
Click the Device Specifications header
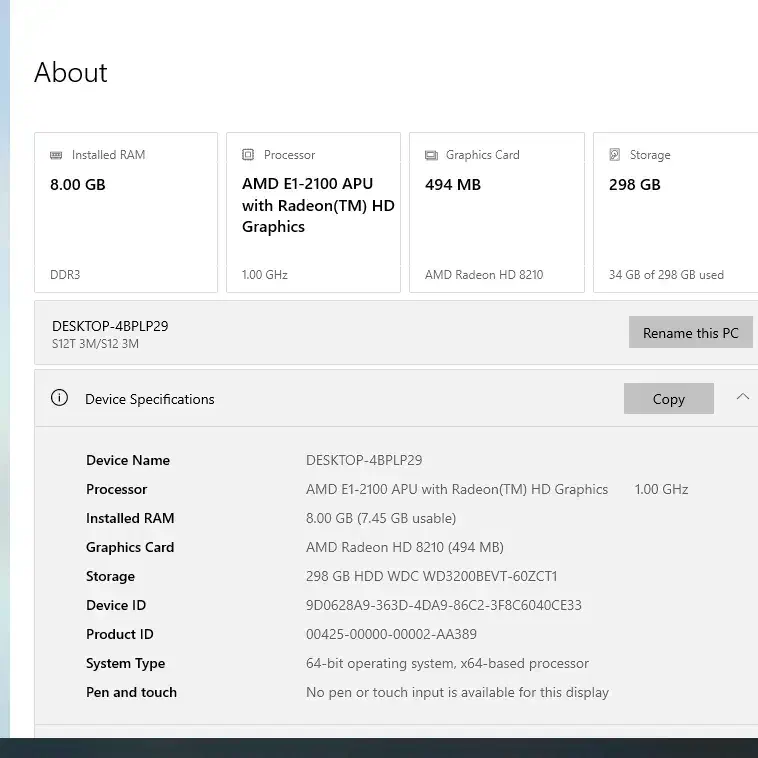coord(150,399)
